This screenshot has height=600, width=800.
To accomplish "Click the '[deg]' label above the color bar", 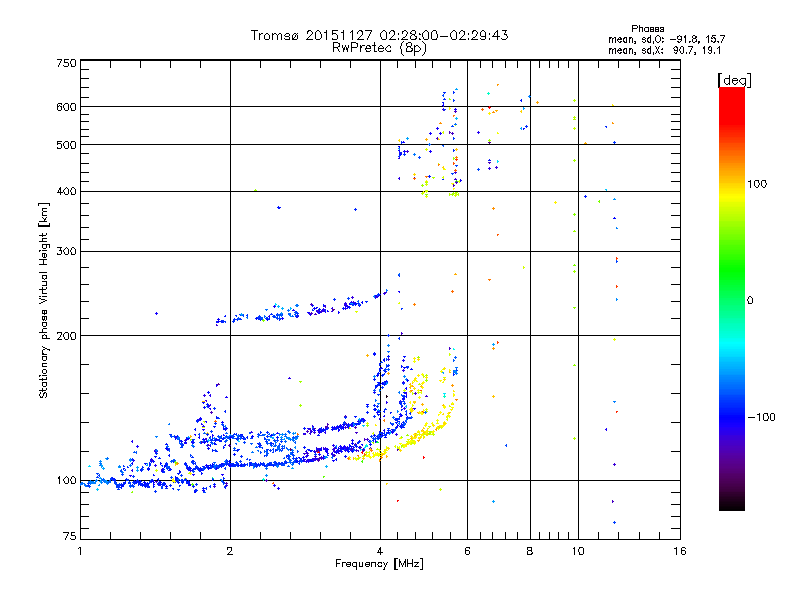I will pyautogui.click(x=734, y=80).
